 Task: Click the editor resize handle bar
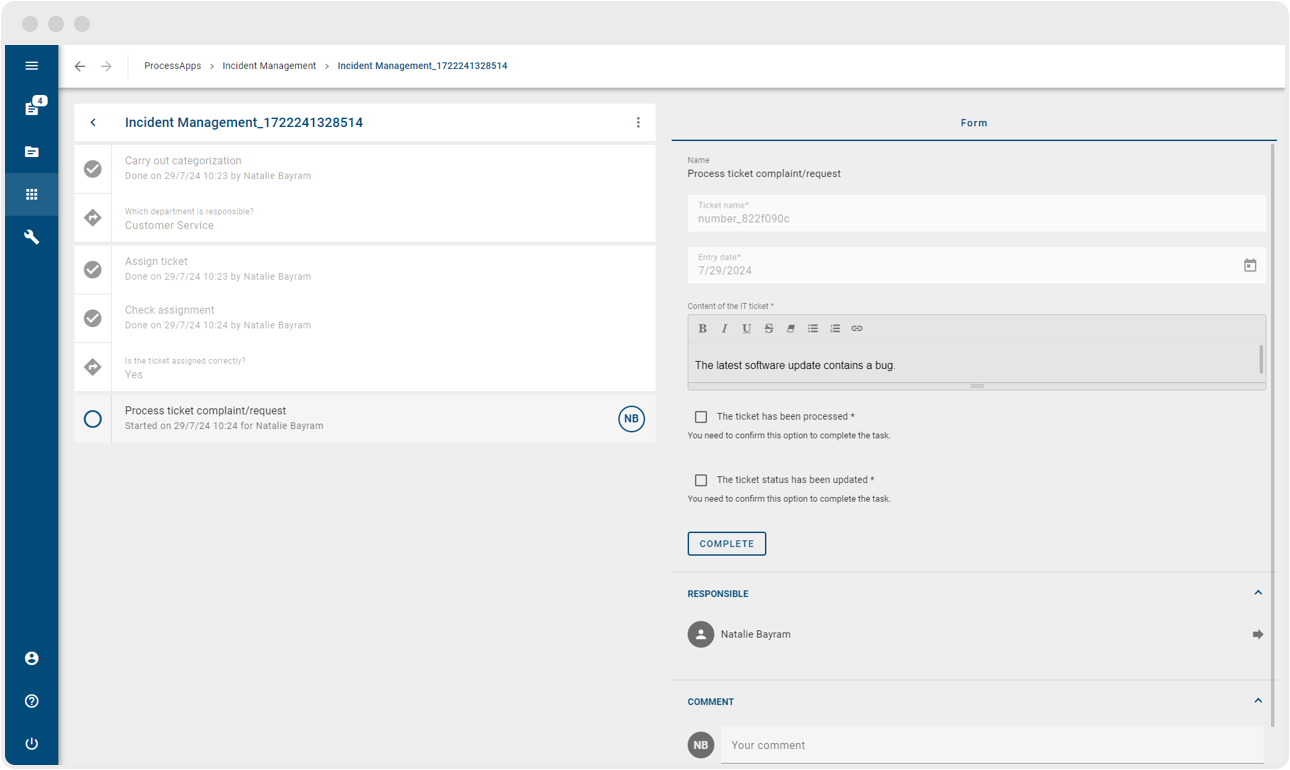coord(977,386)
